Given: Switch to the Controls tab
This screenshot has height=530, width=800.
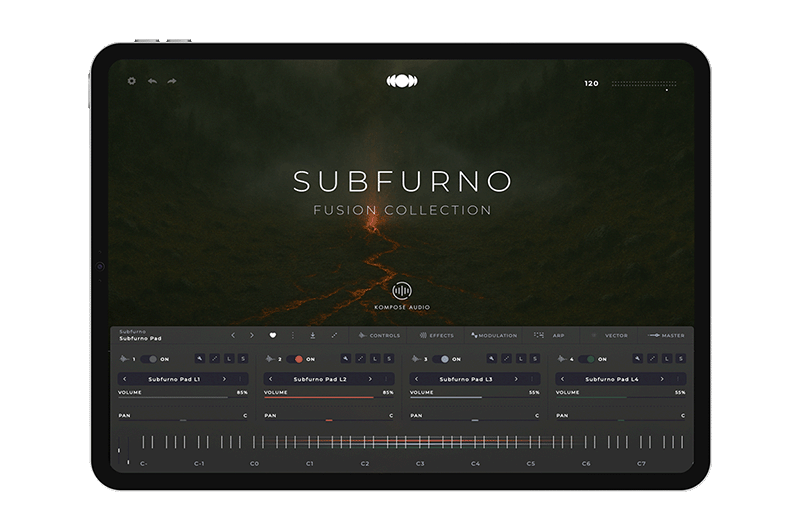Looking at the screenshot, I should 379,335.
